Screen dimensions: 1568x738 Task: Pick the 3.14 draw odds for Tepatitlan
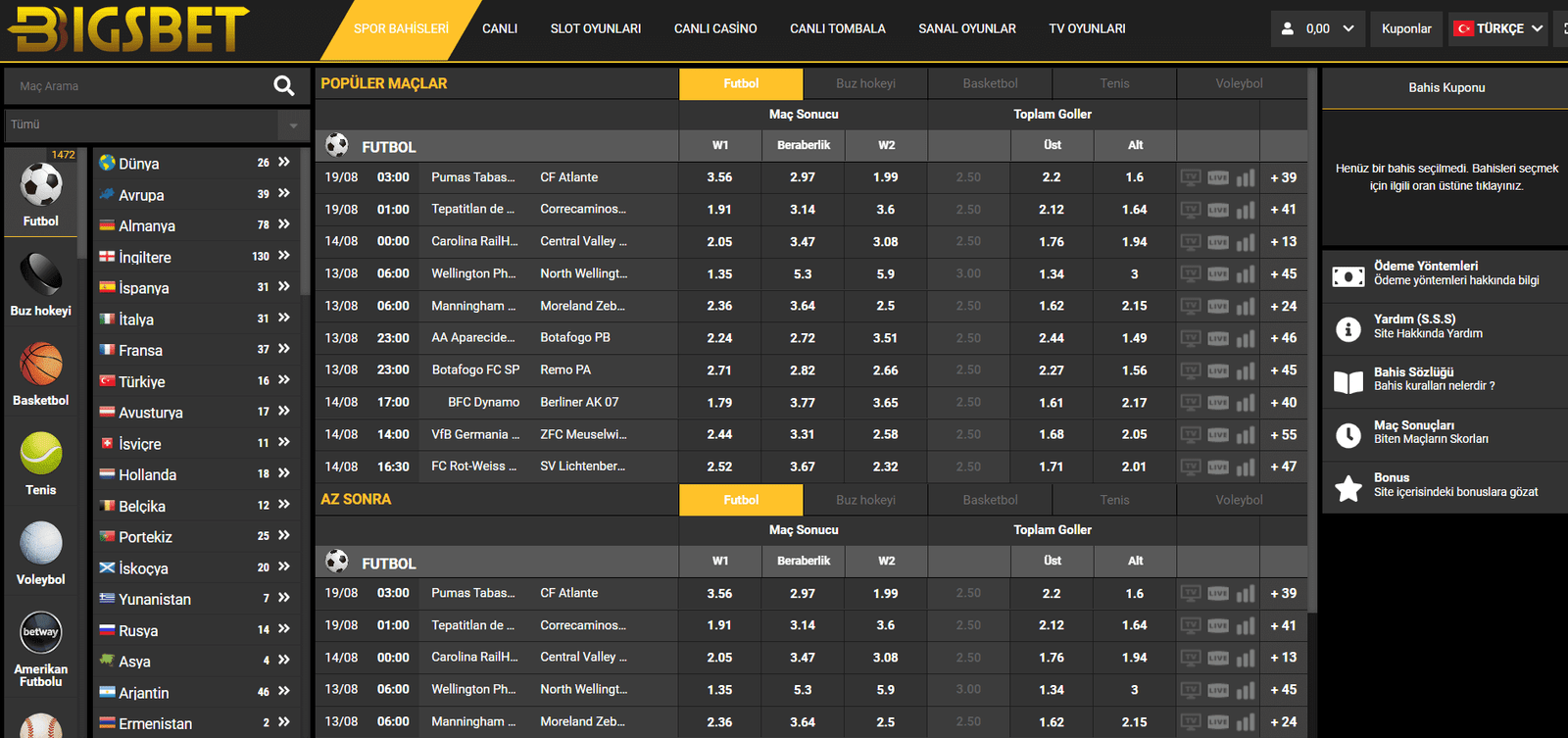pos(803,210)
